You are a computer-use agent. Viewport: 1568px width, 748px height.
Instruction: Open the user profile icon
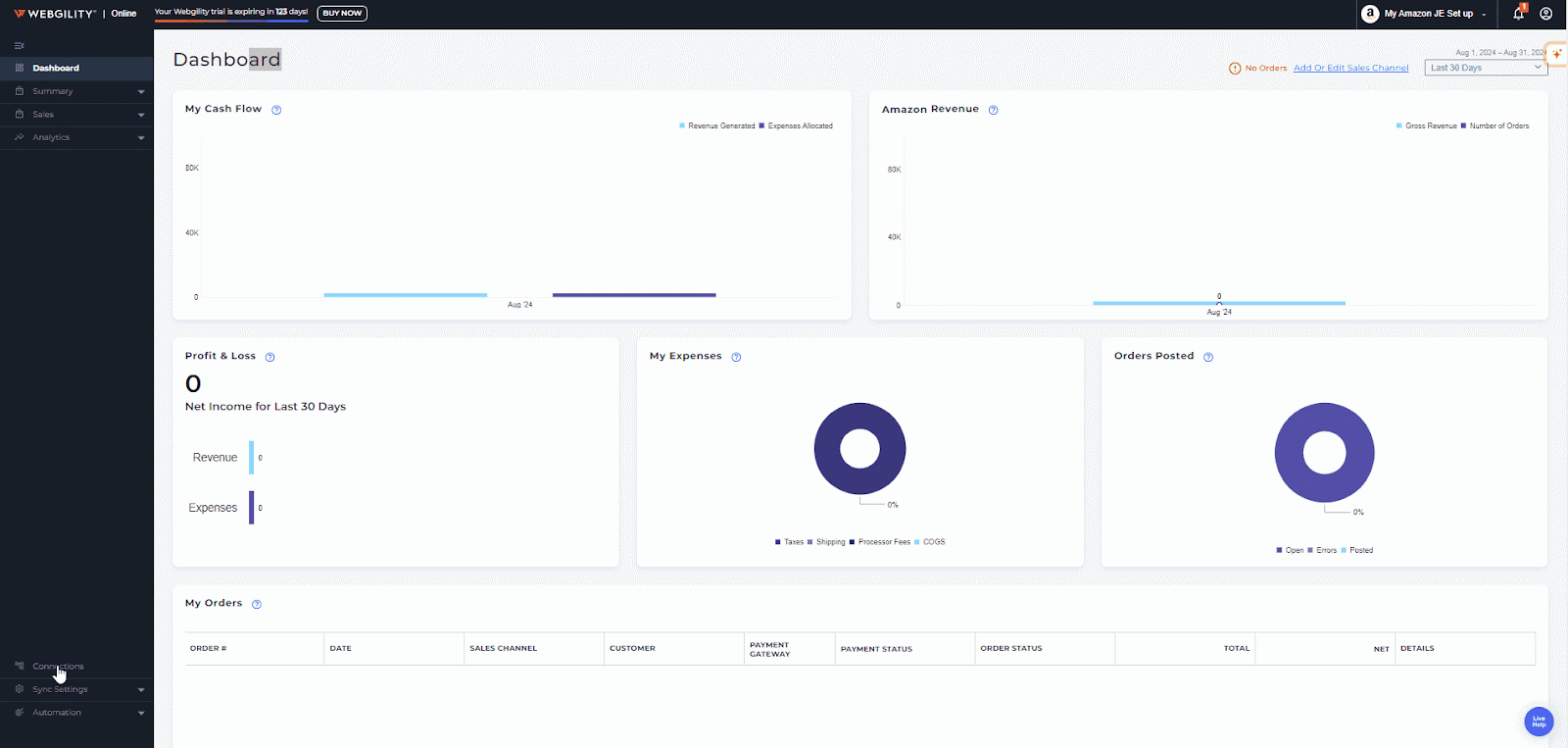1546,14
